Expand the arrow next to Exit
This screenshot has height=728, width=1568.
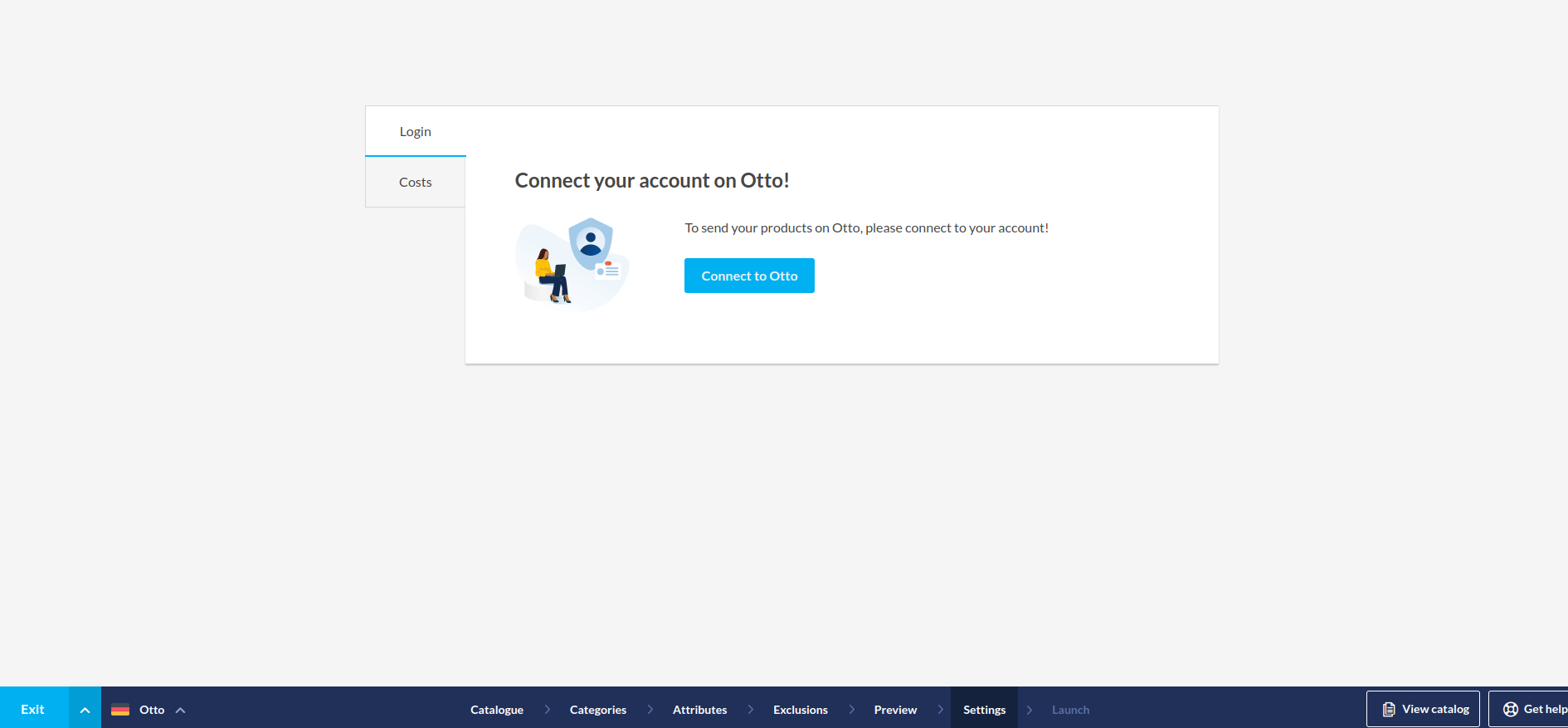[85, 710]
